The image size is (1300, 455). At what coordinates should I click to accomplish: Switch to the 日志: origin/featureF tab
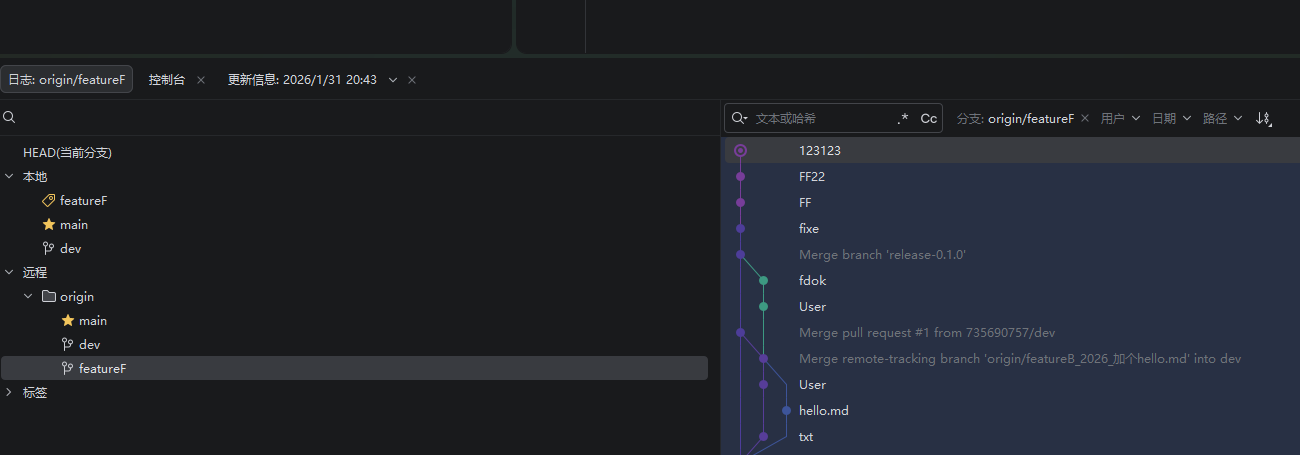67,79
